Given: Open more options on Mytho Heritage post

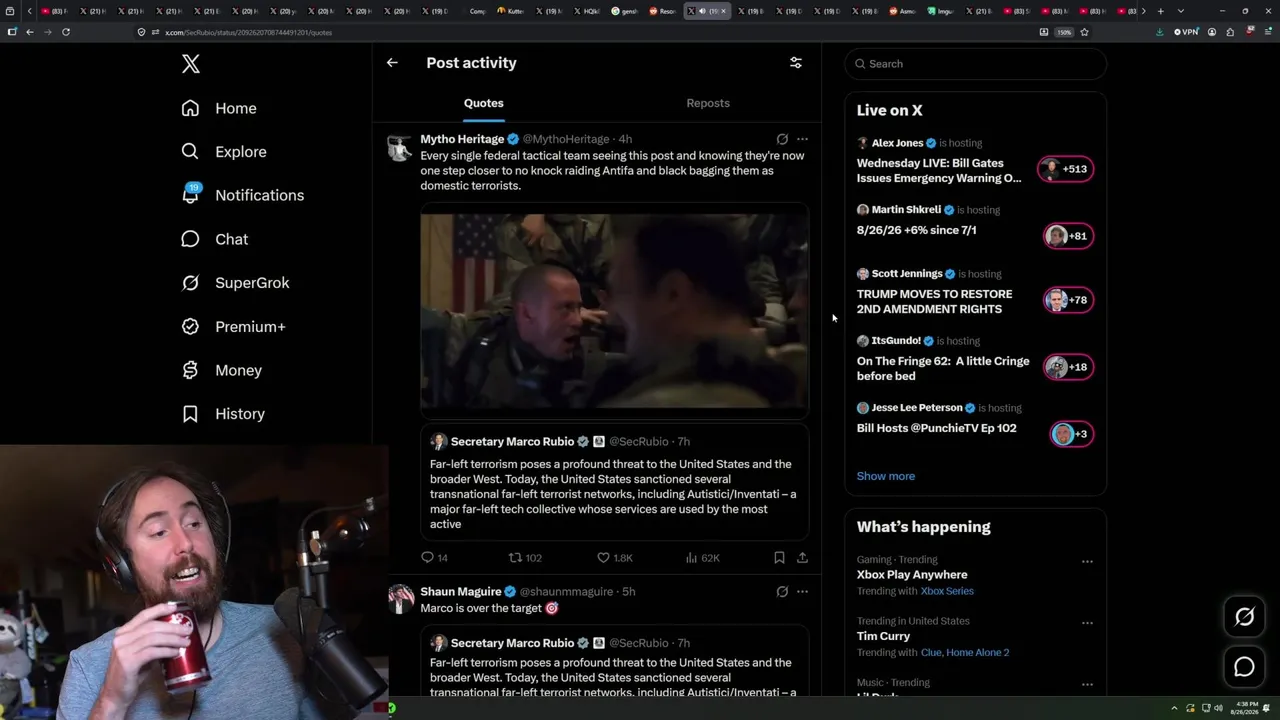Looking at the screenshot, I should [x=802, y=139].
